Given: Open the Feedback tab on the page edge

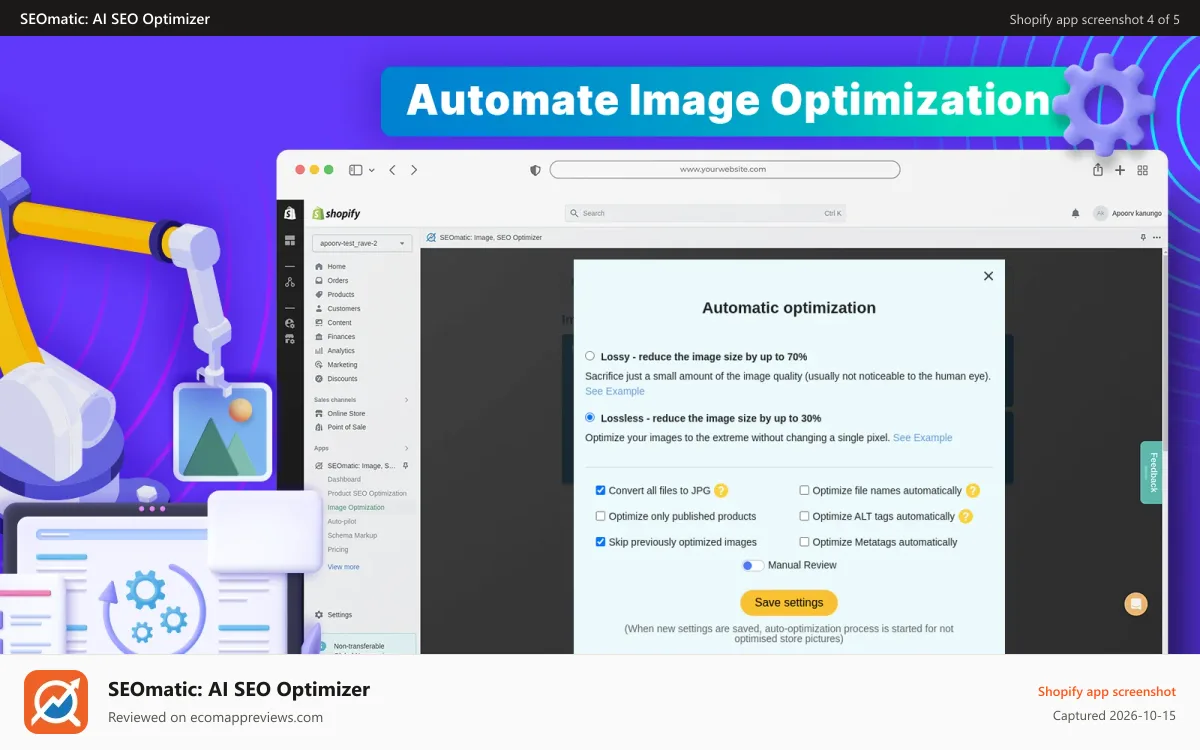Looking at the screenshot, I should click(x=1151, y=473).
